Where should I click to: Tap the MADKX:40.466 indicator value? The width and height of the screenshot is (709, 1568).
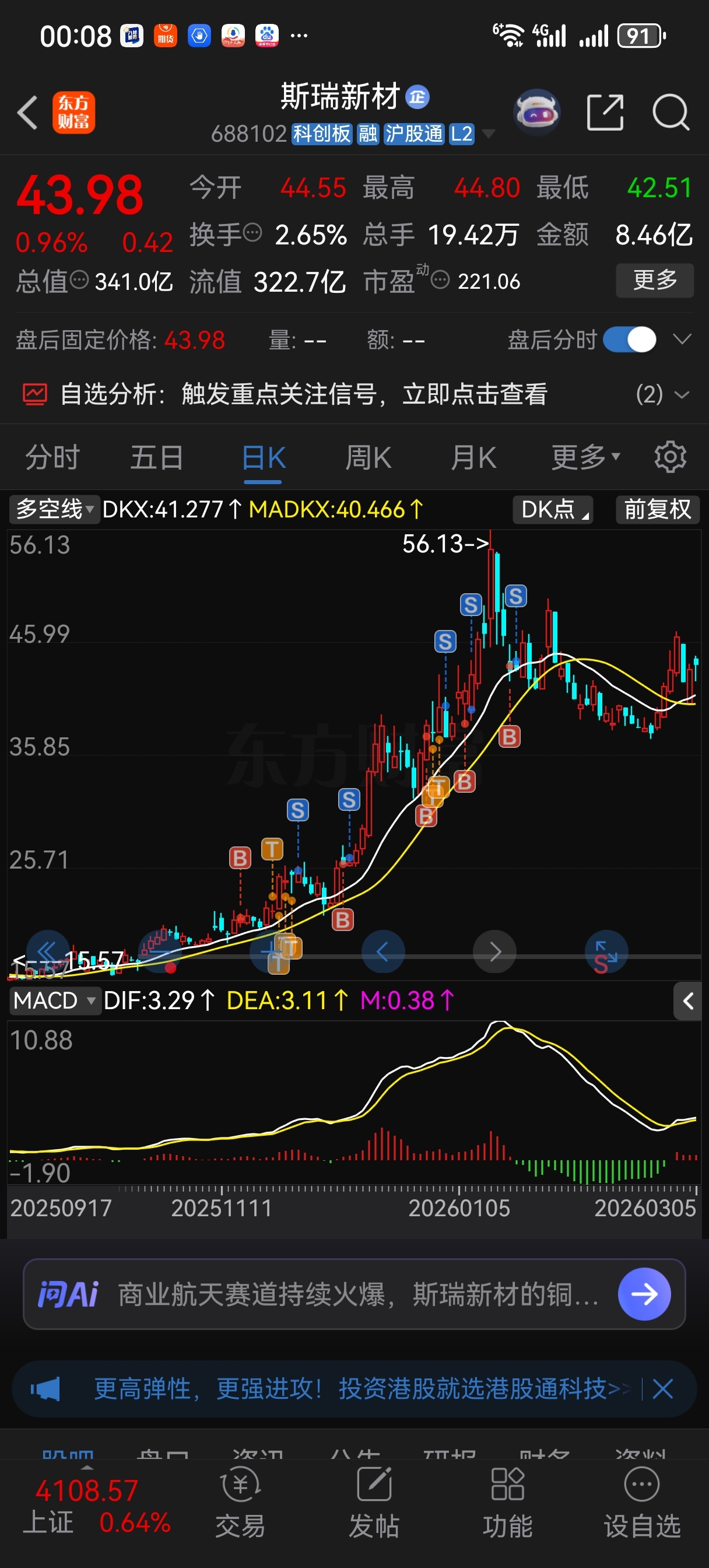point(336,509)
